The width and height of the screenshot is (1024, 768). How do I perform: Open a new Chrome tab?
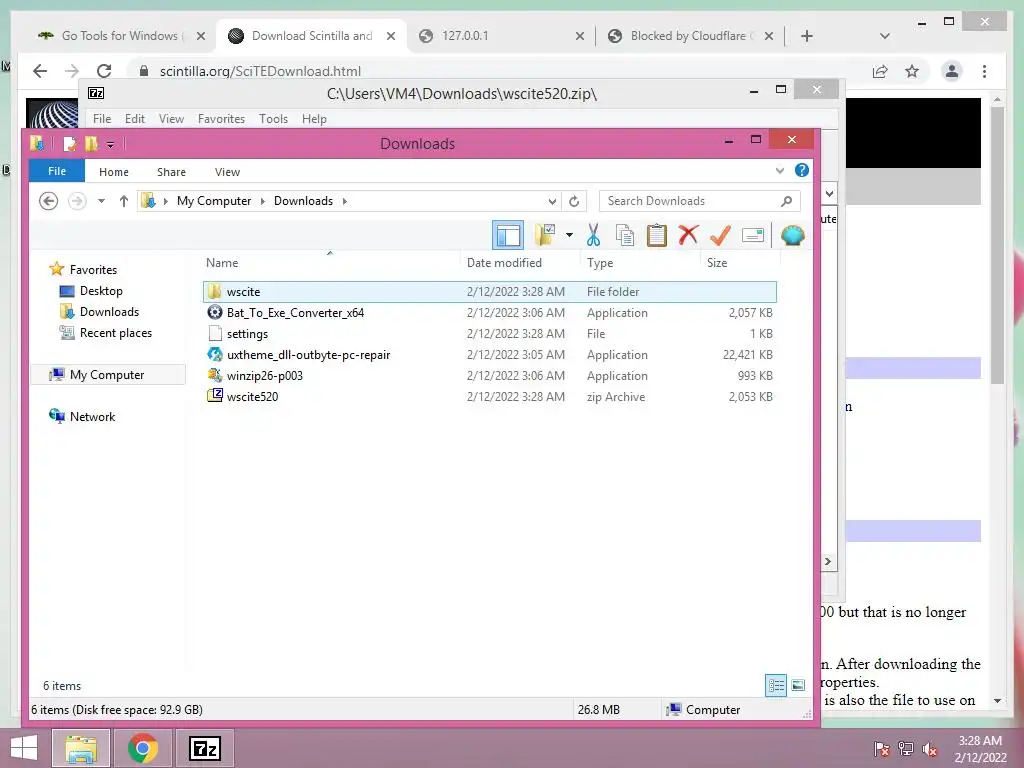807,36
